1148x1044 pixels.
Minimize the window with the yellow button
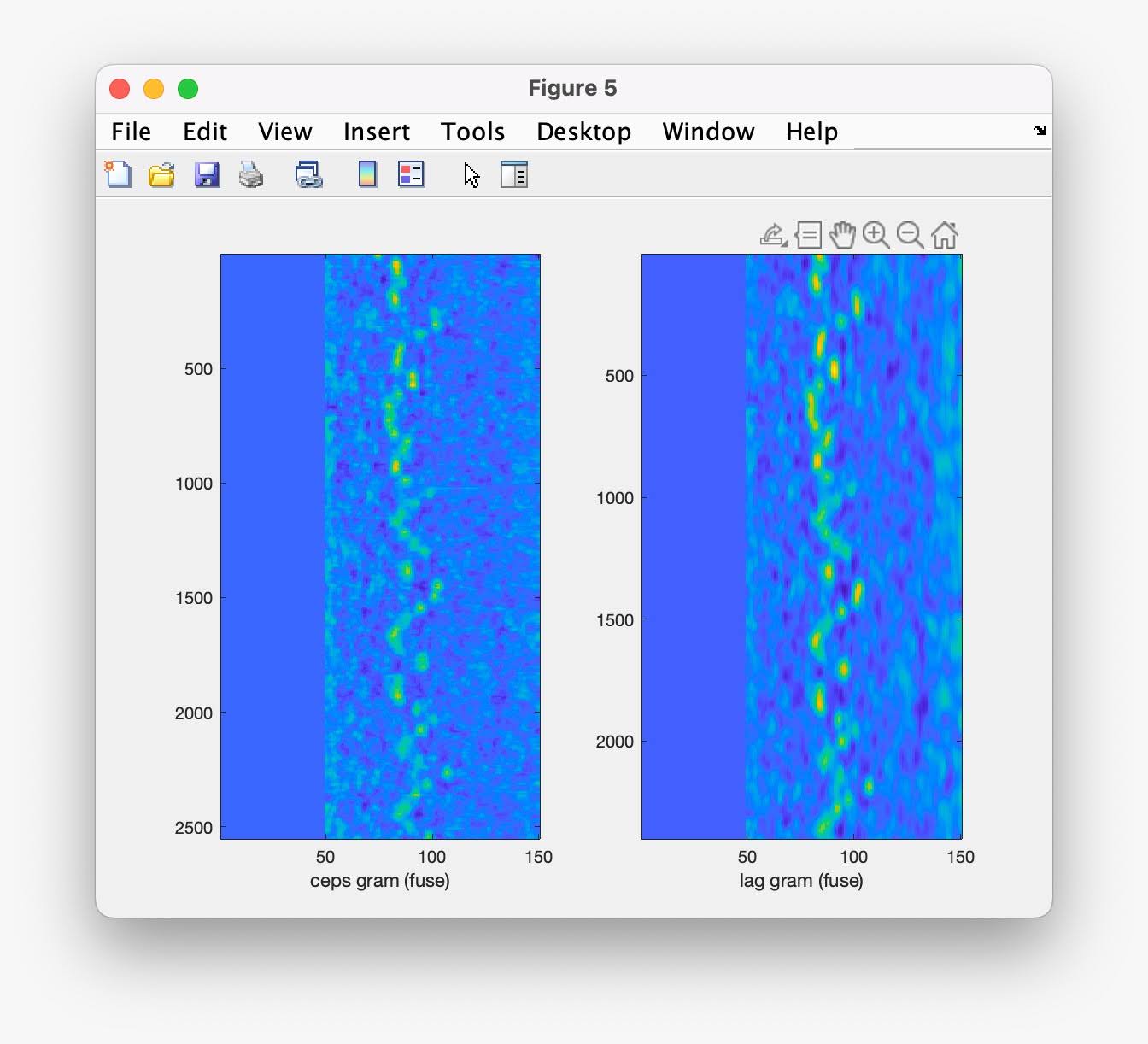click(x=154, y=89)
